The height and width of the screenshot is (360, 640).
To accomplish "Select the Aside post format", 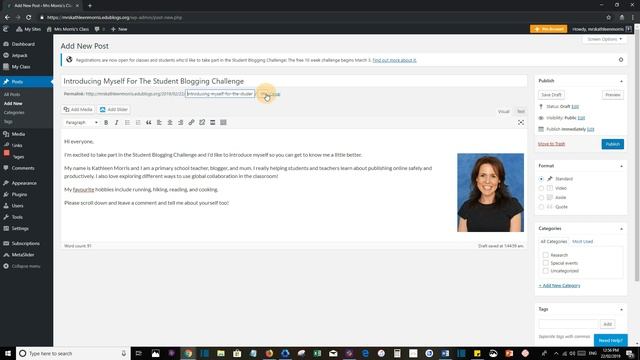I will tap(541, 198).
